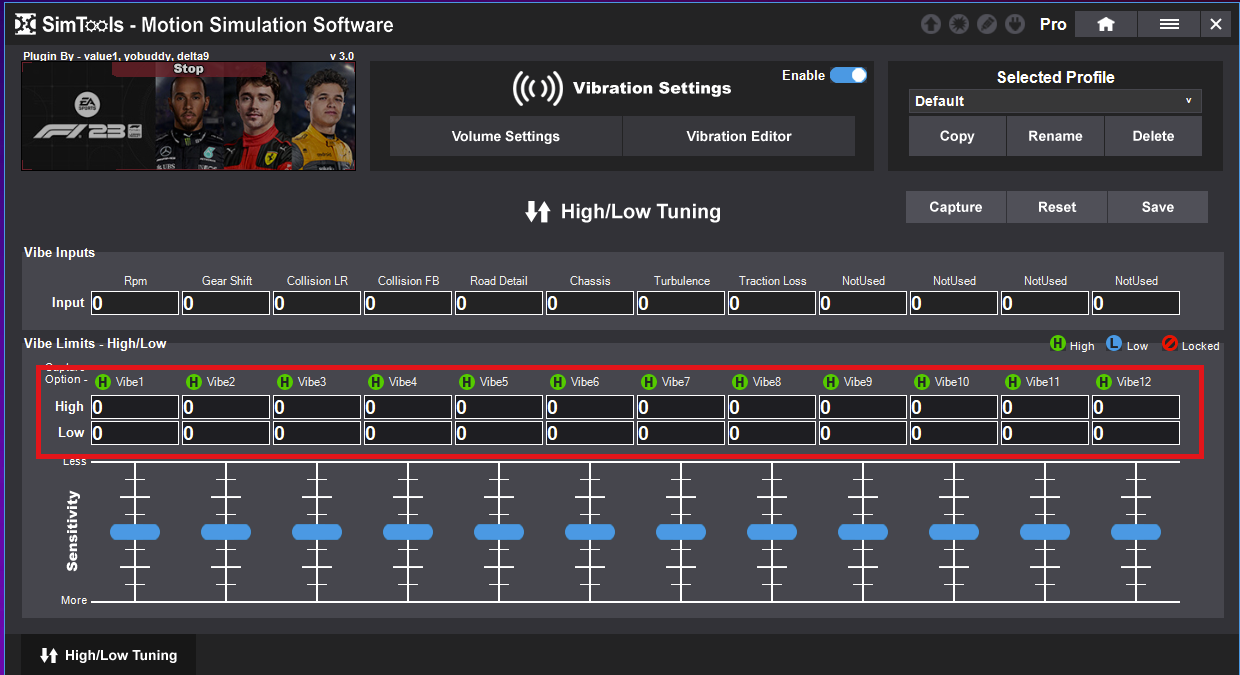Click the H capture icon for Vibe3
Image resolution: width=1240 pixels, height=675 pixels.
(285, 381)
